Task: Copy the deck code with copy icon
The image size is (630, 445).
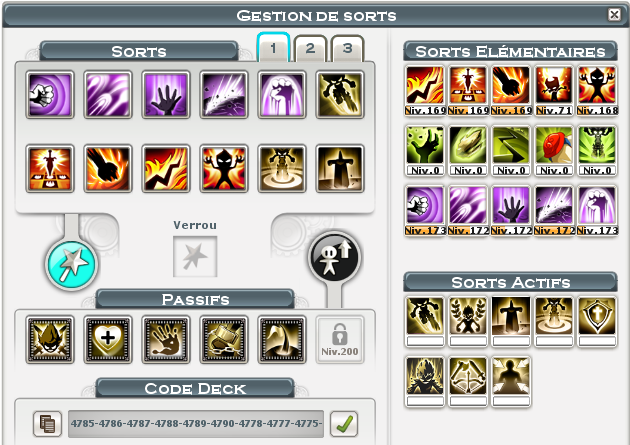Action: 47,424
